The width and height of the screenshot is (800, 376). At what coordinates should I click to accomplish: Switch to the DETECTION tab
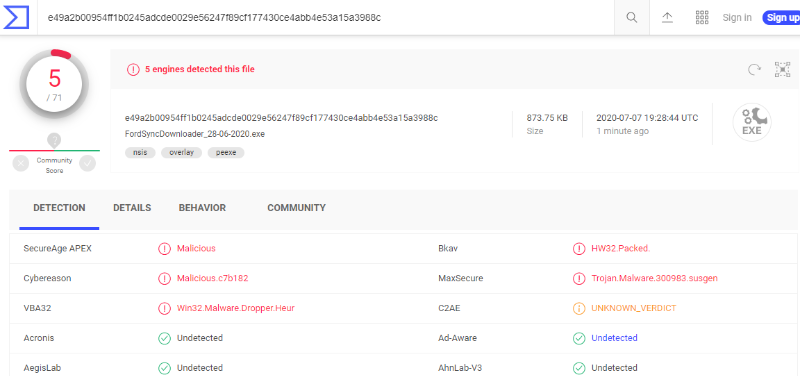click(59, 208)
